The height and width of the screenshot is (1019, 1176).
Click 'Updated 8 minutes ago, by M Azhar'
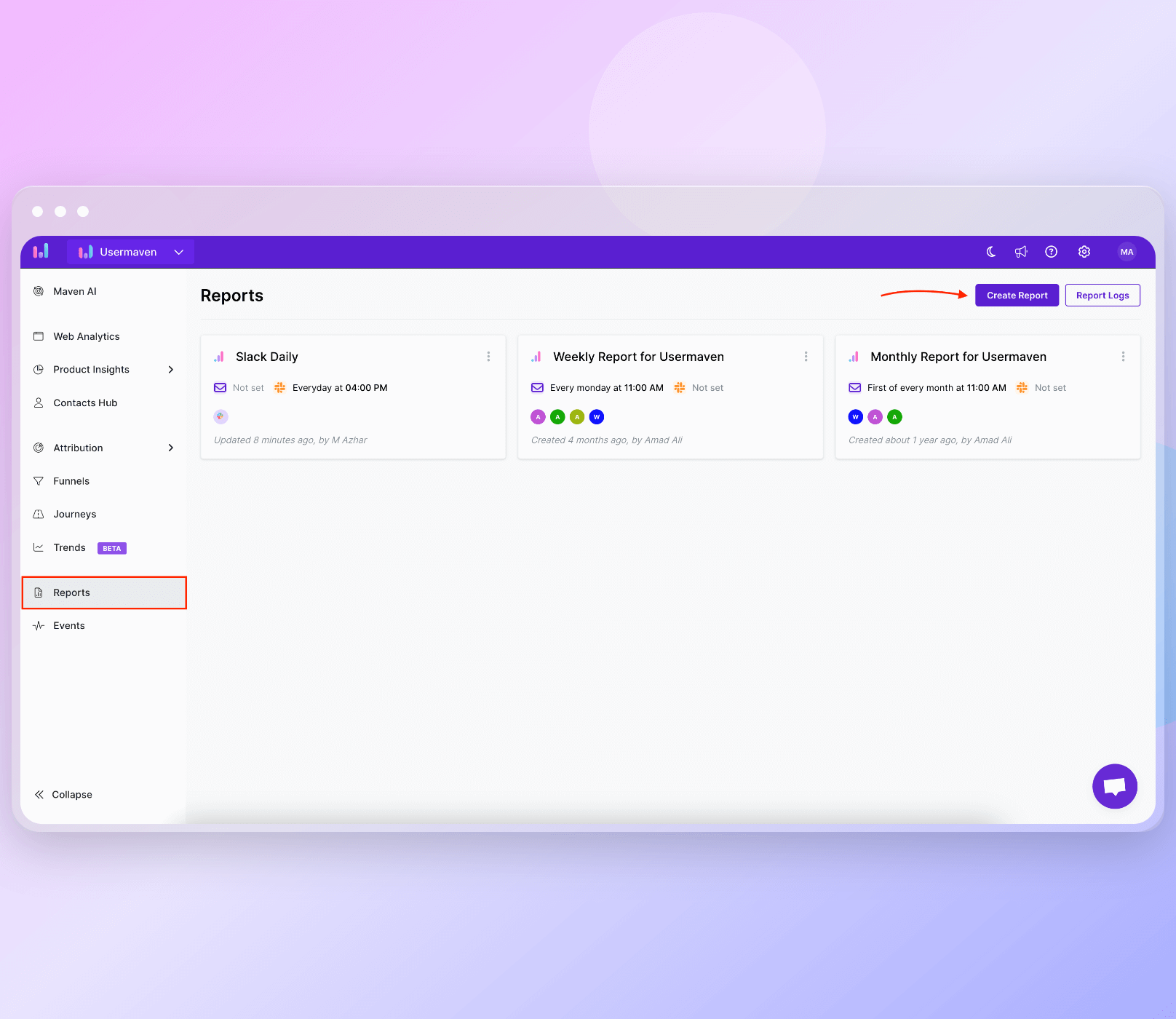[290, 440]
